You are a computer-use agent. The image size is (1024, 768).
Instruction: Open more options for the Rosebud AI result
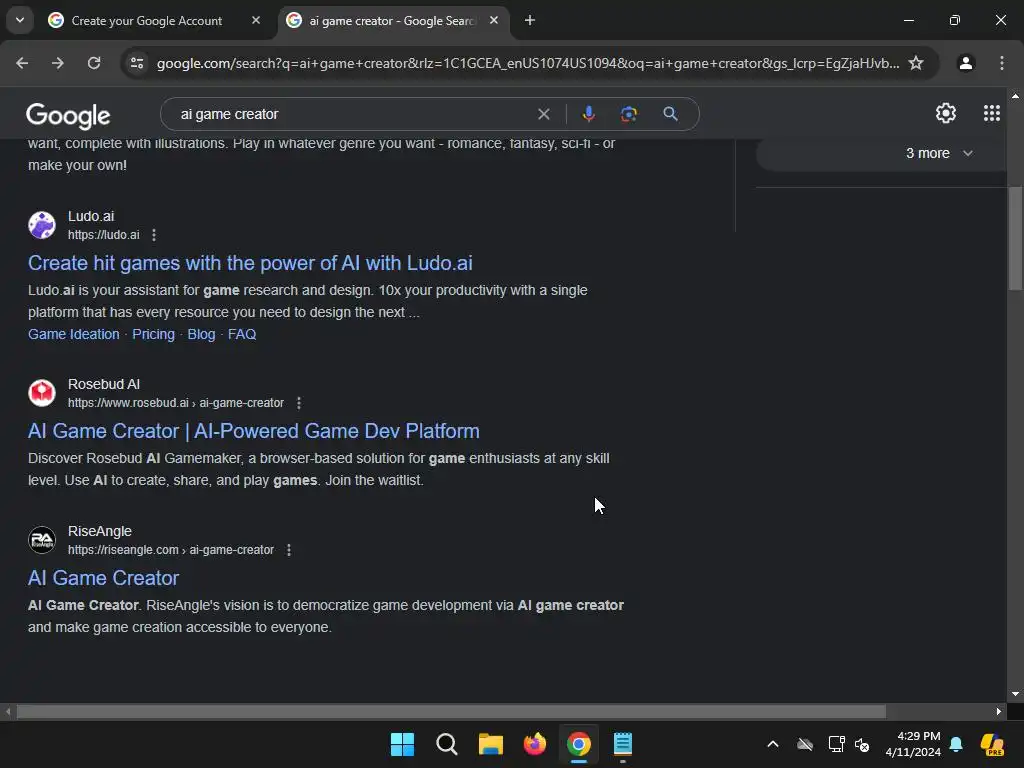pos(299,403)
